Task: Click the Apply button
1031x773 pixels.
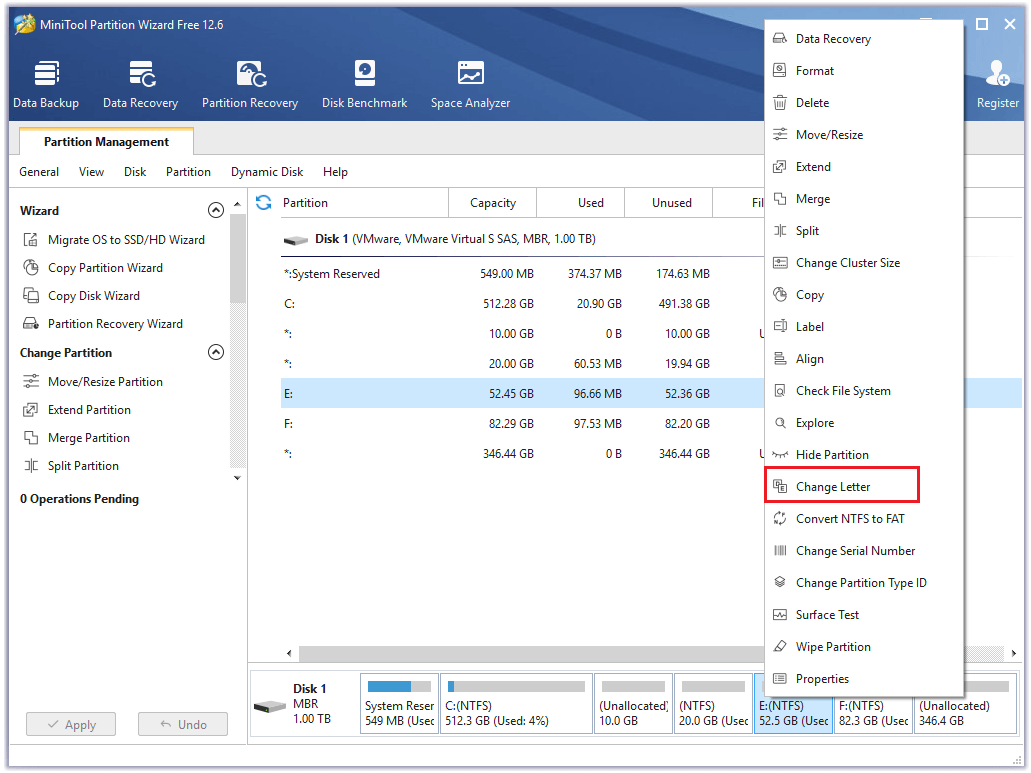Action: (71, 724)
